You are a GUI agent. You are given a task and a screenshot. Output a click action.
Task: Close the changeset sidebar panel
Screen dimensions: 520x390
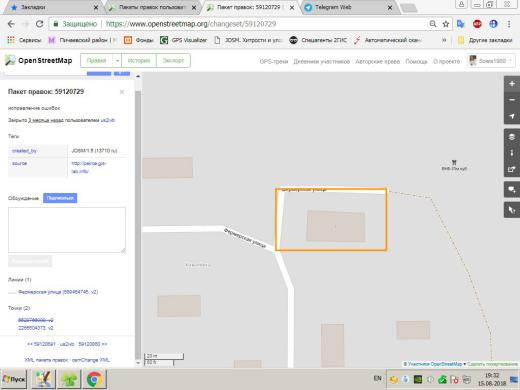point(122,92)
